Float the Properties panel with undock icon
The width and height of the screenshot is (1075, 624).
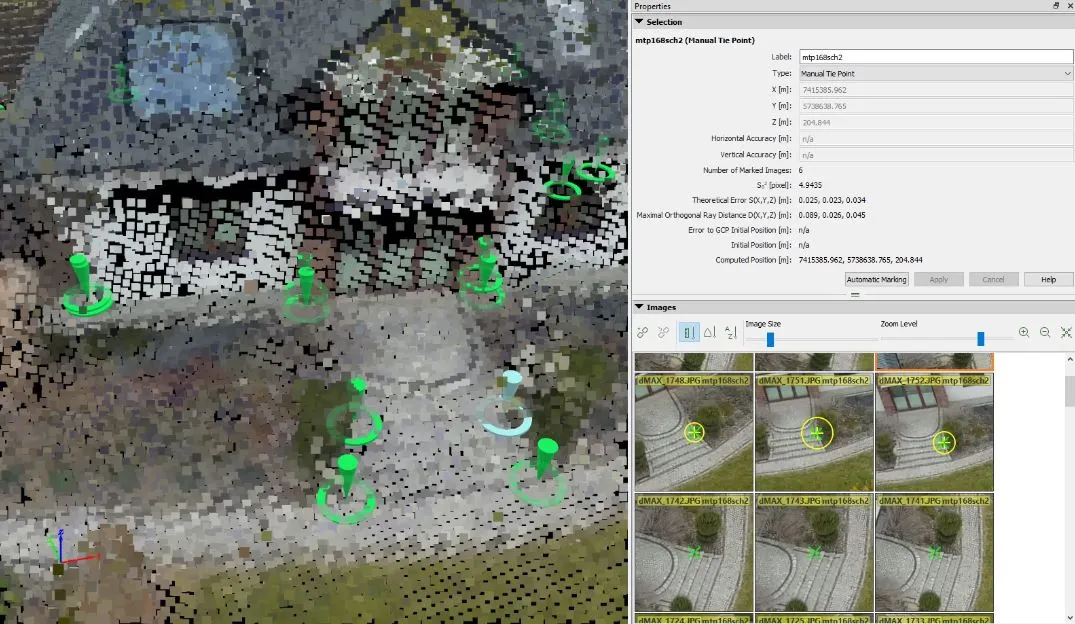1056,6
